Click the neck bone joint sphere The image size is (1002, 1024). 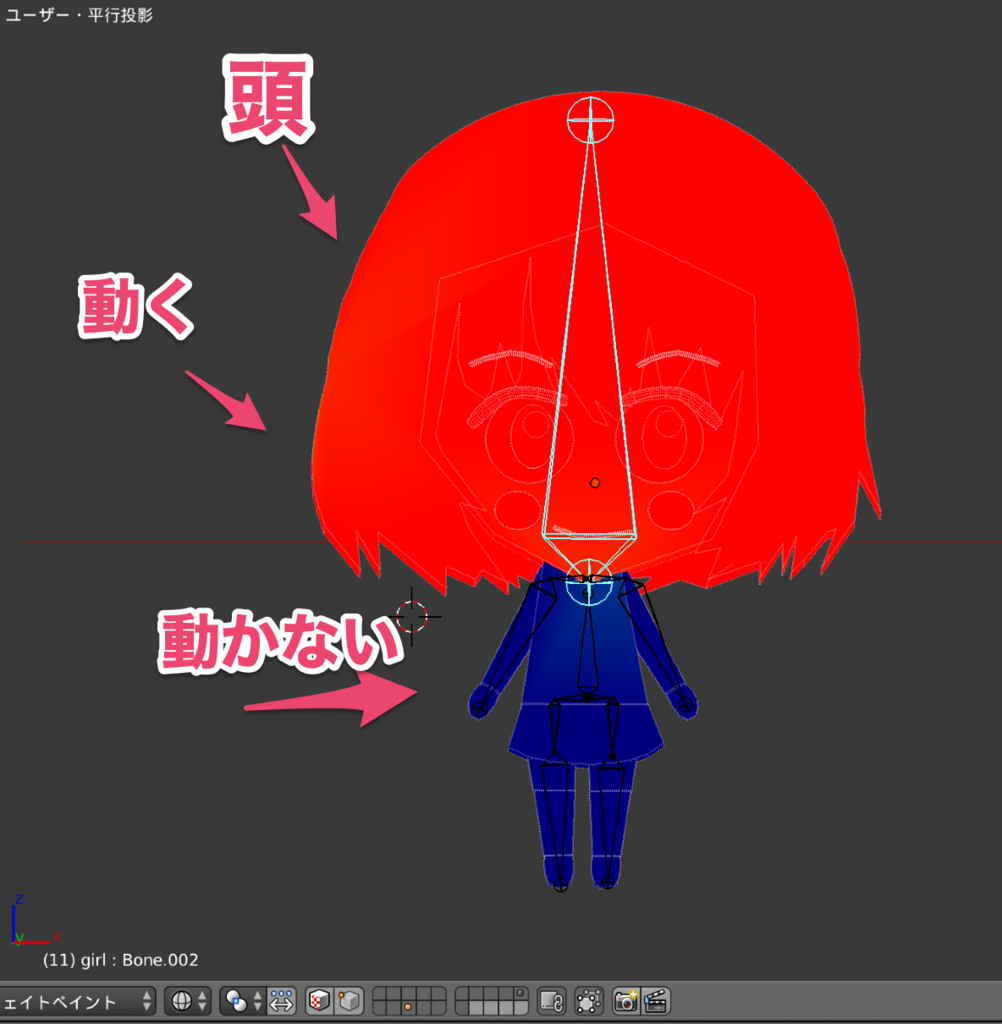click(592, 580)
